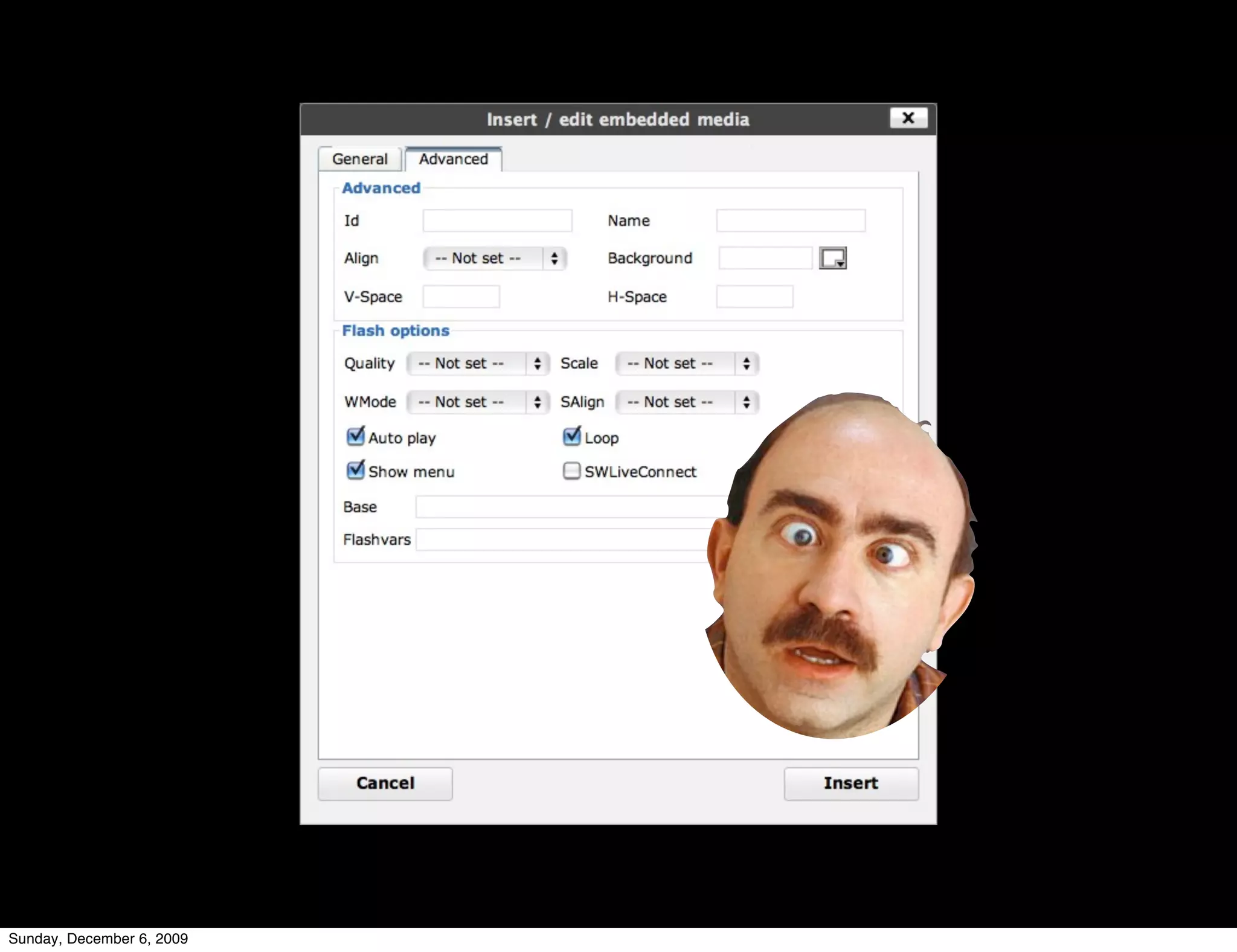Open the Scale dropdown menu
1237x952 pixels.
(x=687, y=364)
